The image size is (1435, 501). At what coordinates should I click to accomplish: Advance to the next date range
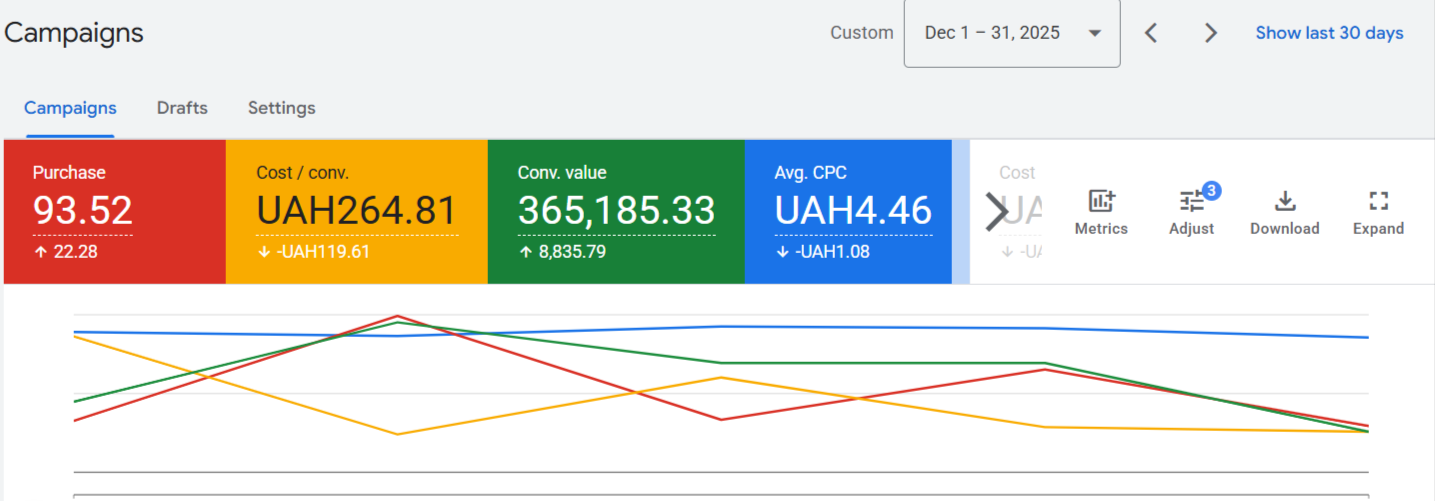pos(1210,33)
